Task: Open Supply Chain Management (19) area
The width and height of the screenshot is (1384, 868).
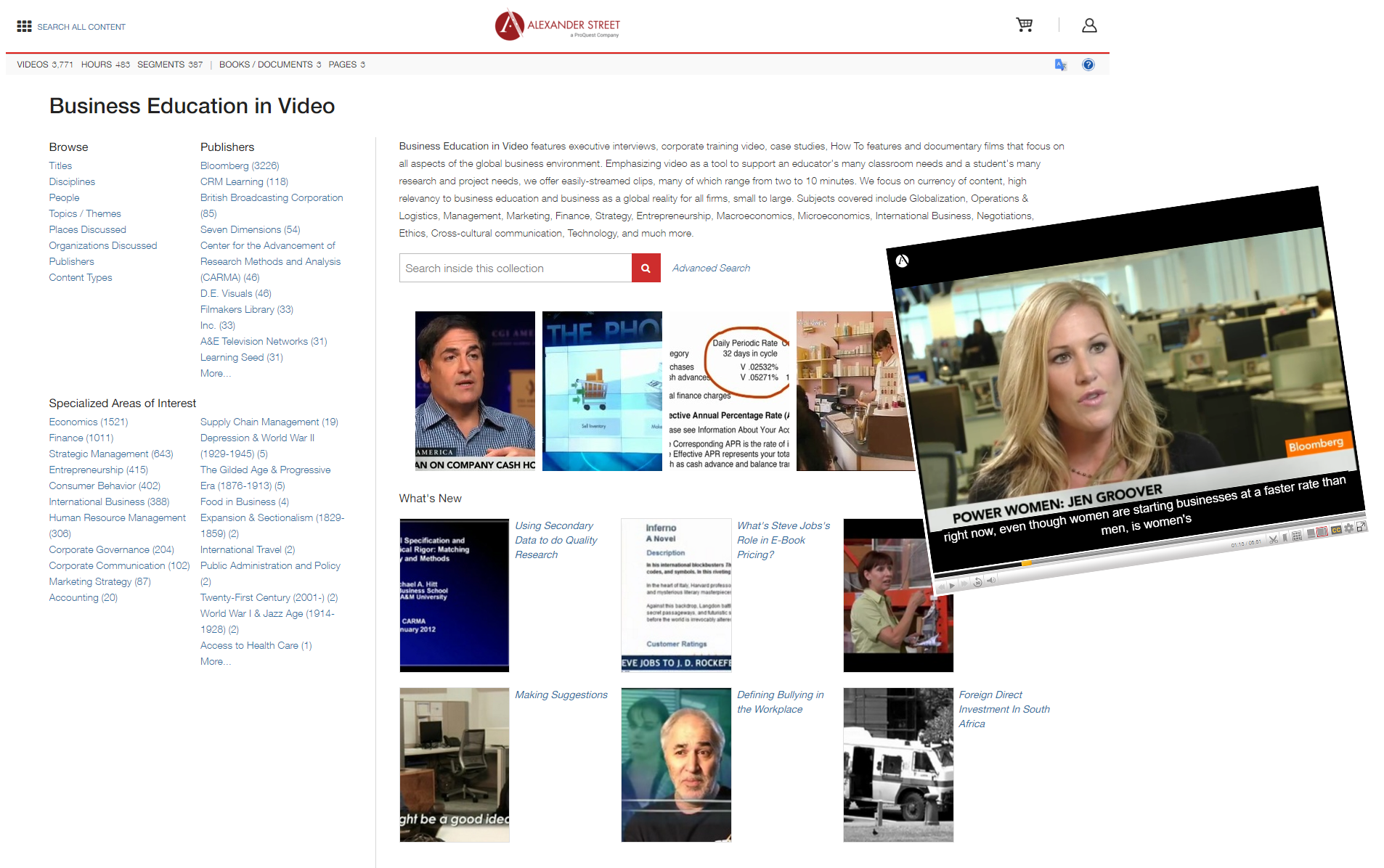Action: (x=269, y=422)
